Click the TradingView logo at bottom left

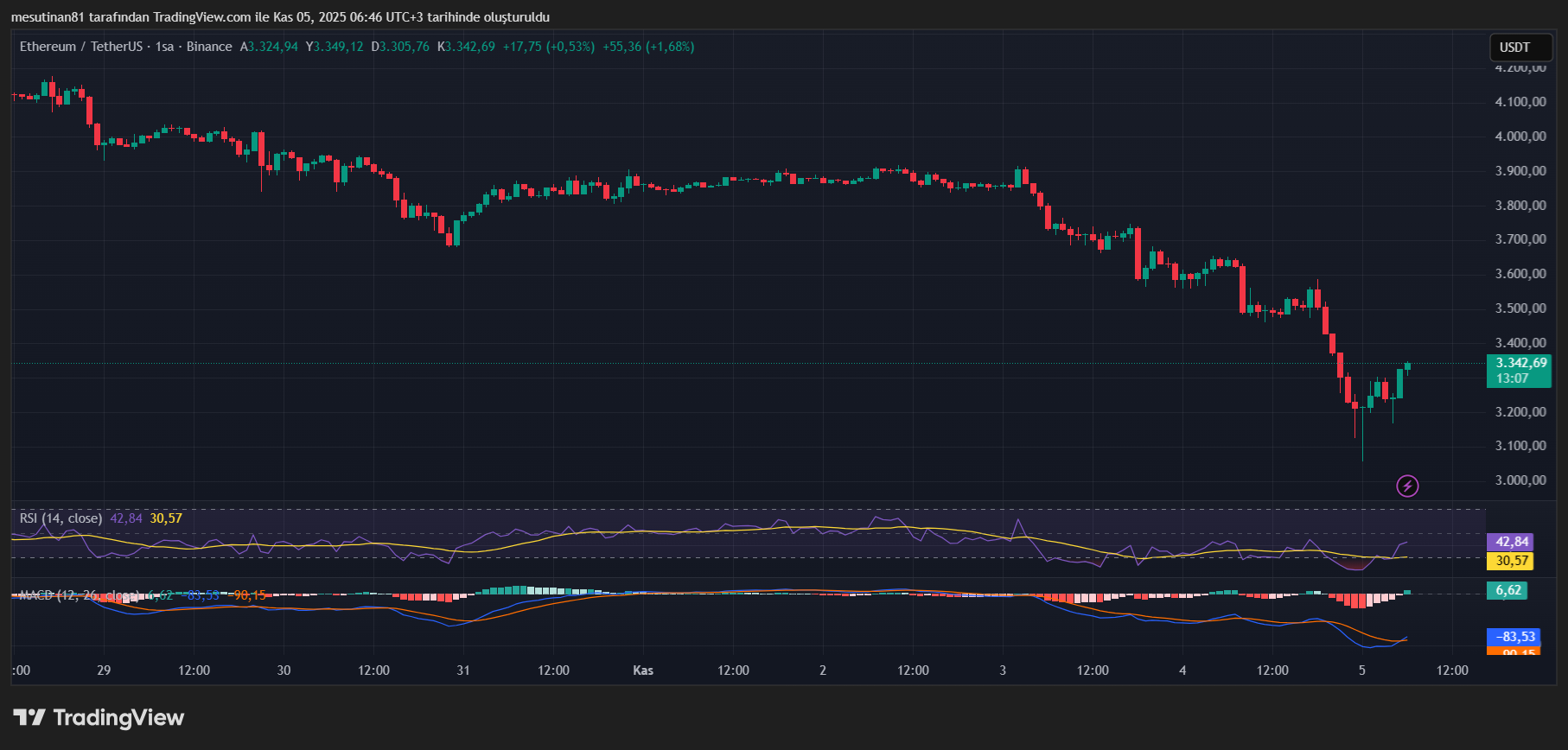pyautogui.click(x=99, y=718)
